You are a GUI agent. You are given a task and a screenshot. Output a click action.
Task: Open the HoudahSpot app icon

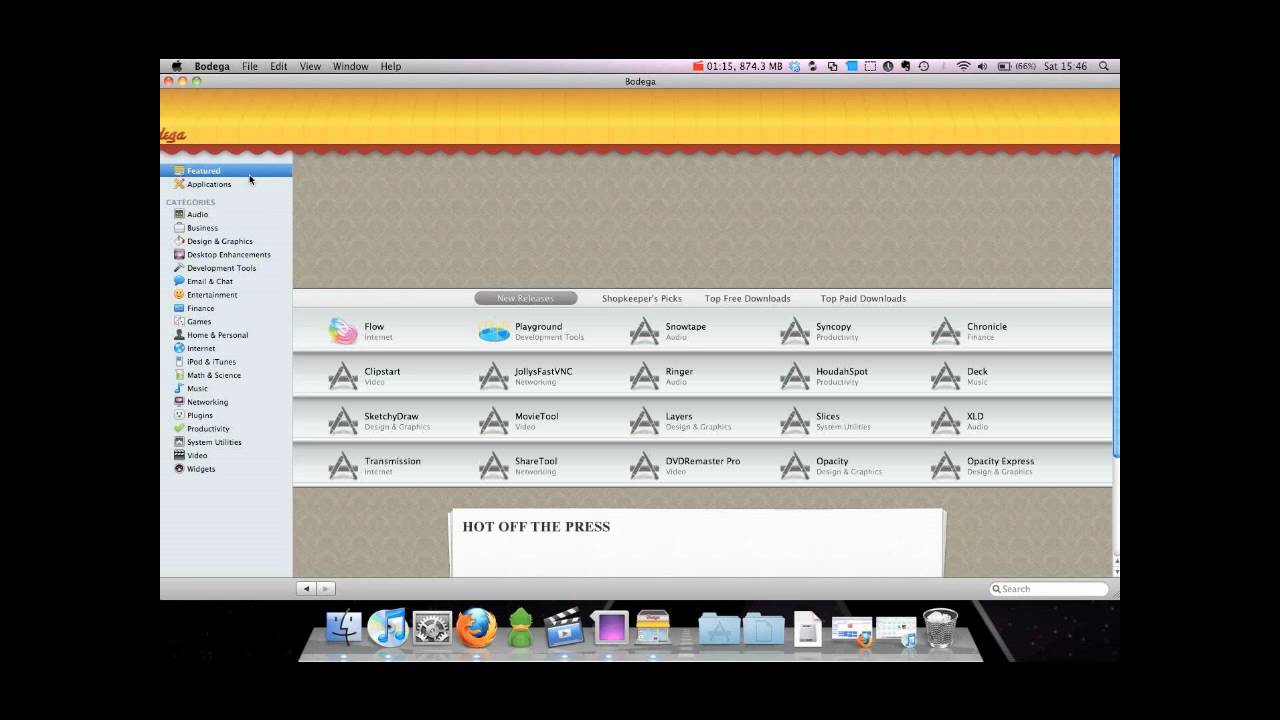tap(795, 376)
